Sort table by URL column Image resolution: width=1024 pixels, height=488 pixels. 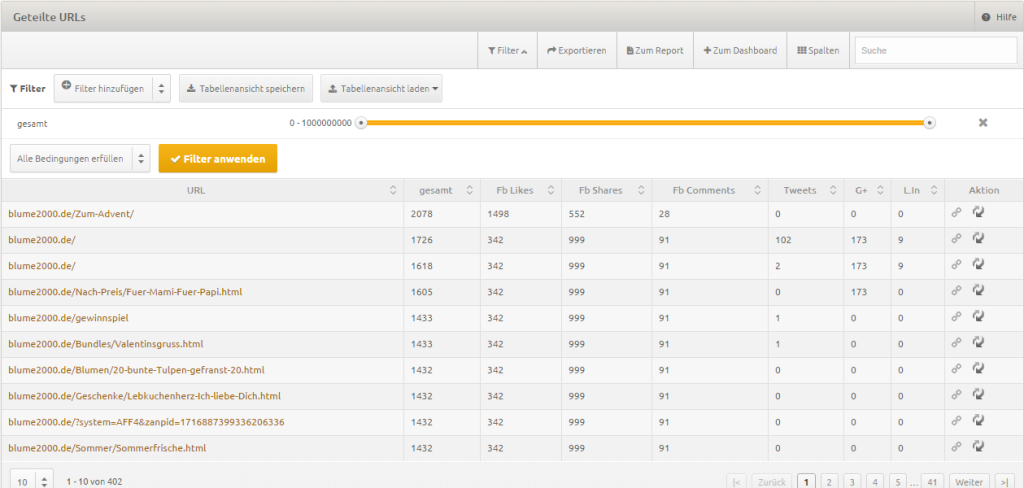202,190
